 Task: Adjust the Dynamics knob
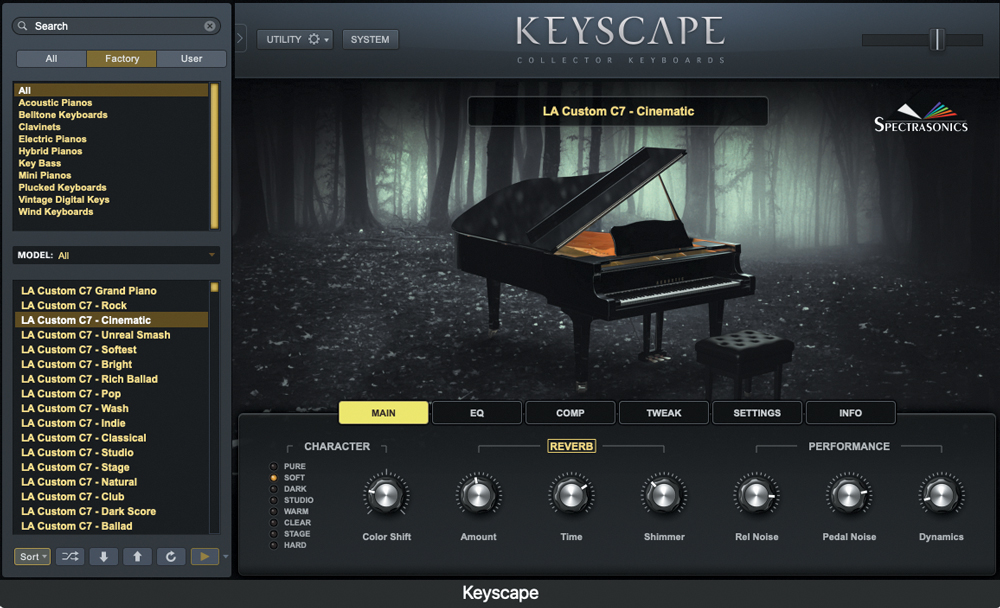point(941,494)
